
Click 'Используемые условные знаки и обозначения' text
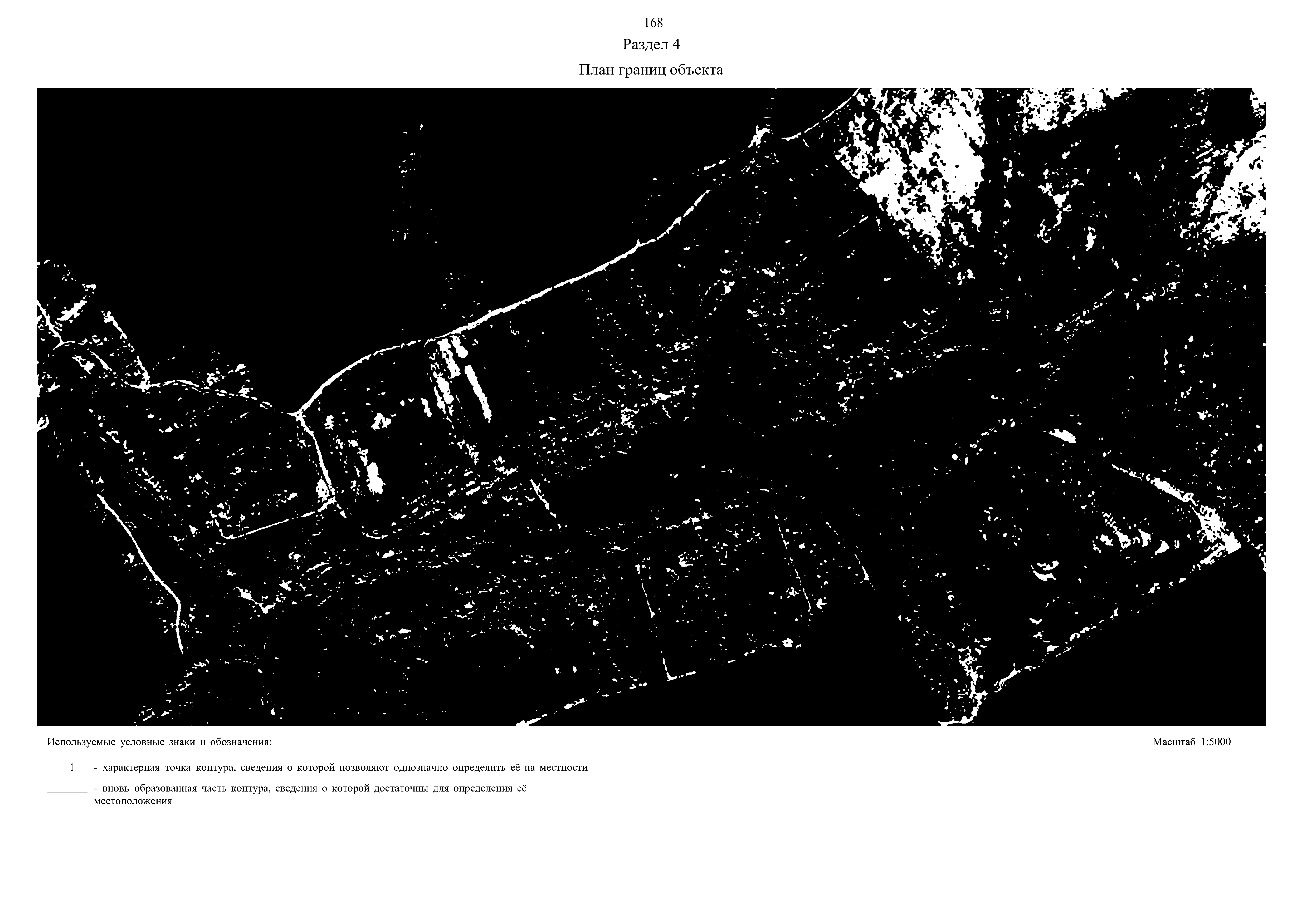coord(159,742)
